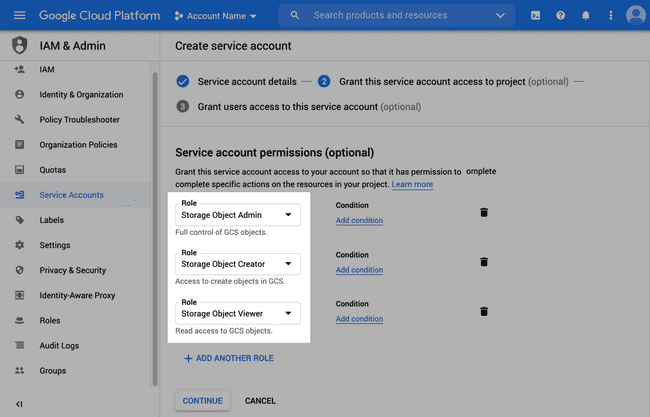Select Service Accounts in the sidebar
This screenshot has height=417, width=650.
pos(71,195)
